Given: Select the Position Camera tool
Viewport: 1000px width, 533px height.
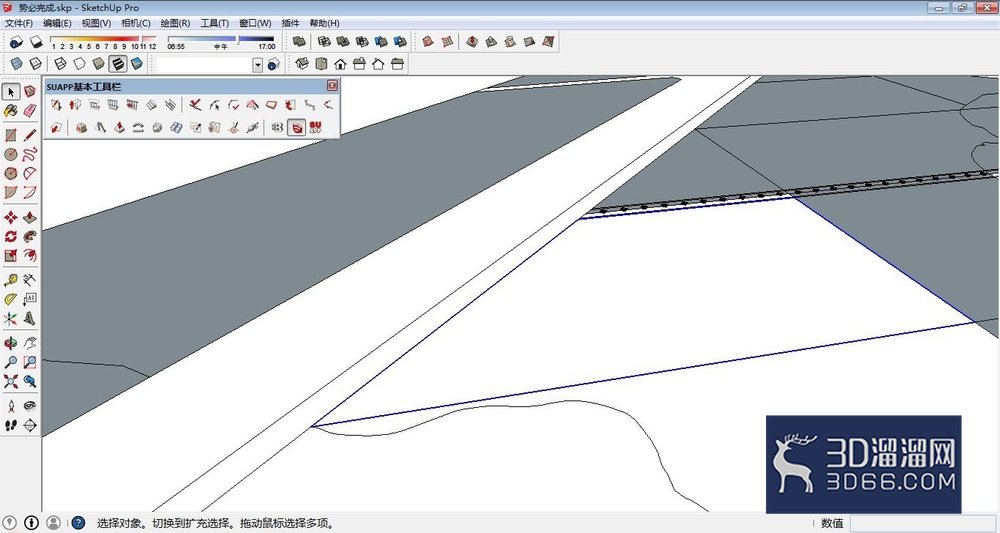Looking at the screenshot, I should coord(11,405).
